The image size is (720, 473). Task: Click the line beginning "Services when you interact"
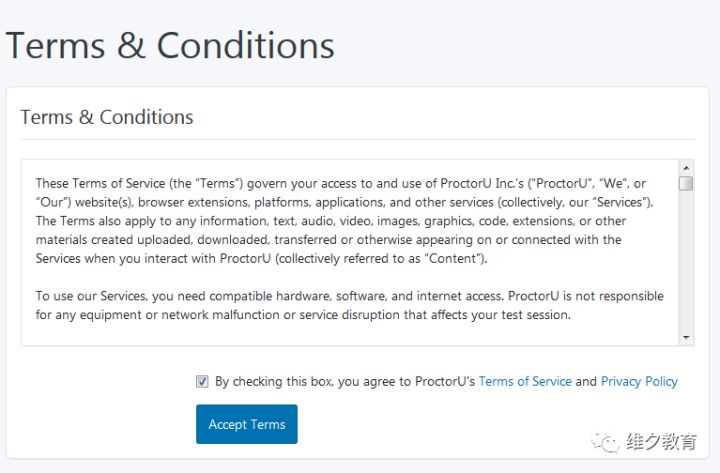[261, 258]
